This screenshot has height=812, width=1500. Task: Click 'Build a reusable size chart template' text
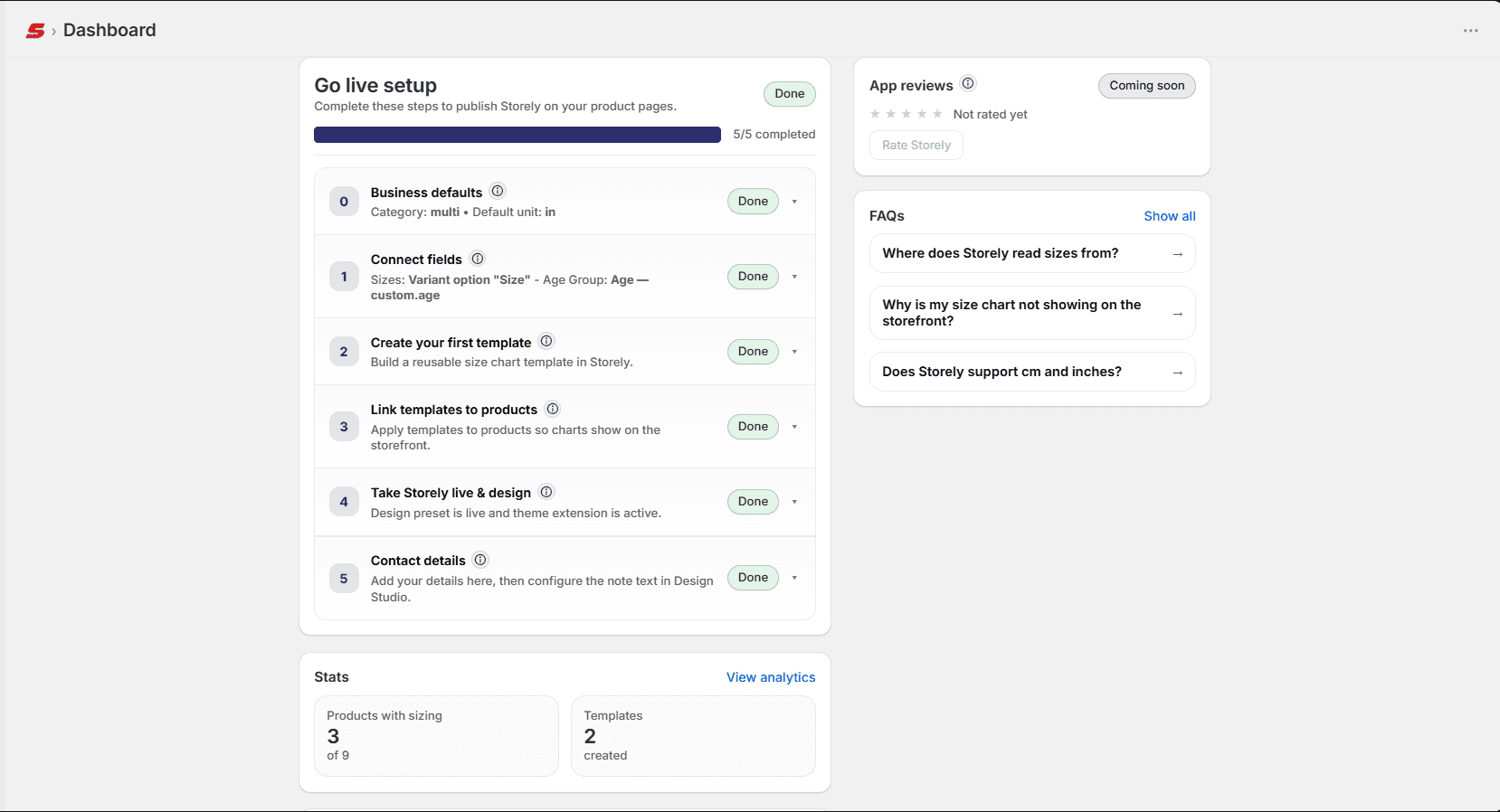pos(502,363)
